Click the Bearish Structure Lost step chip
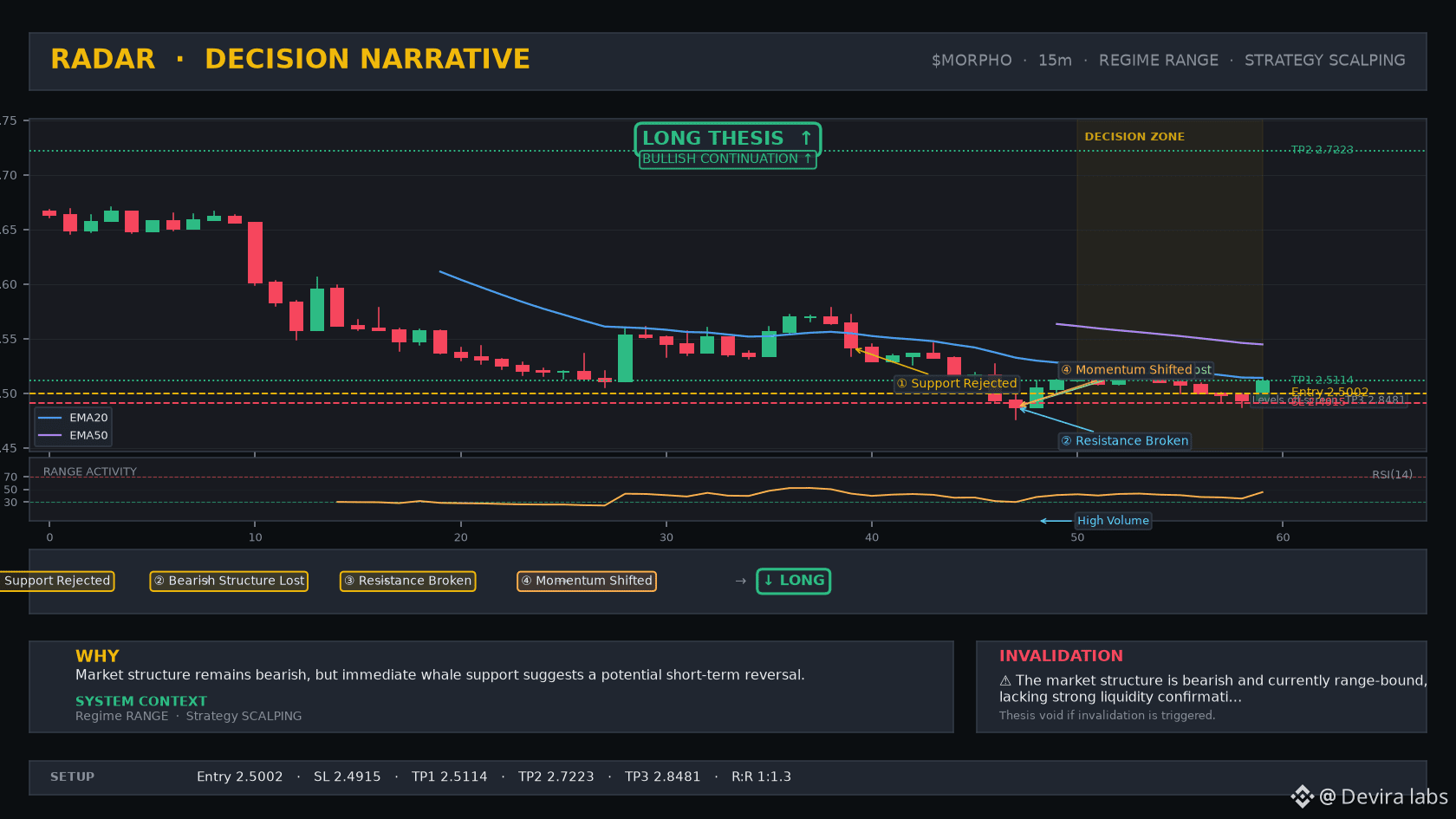The width and height of the screenshot is (1456, 819). (x=230, y=581)
